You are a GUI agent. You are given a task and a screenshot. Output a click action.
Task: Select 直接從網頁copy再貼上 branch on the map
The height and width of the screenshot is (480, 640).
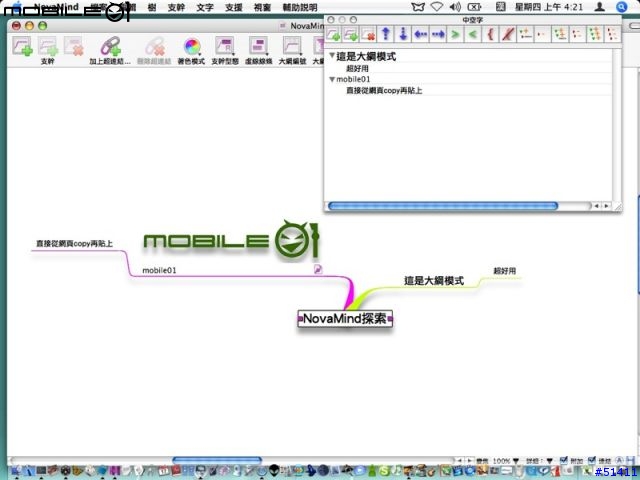click(x=74, y=244)
